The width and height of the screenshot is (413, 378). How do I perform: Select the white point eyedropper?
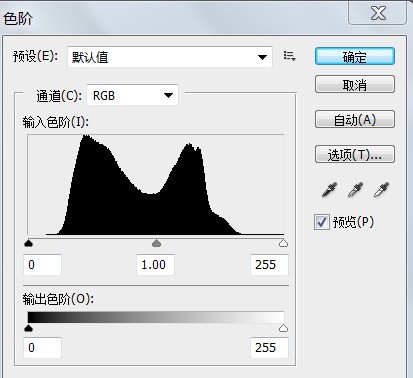pos(381,190)
